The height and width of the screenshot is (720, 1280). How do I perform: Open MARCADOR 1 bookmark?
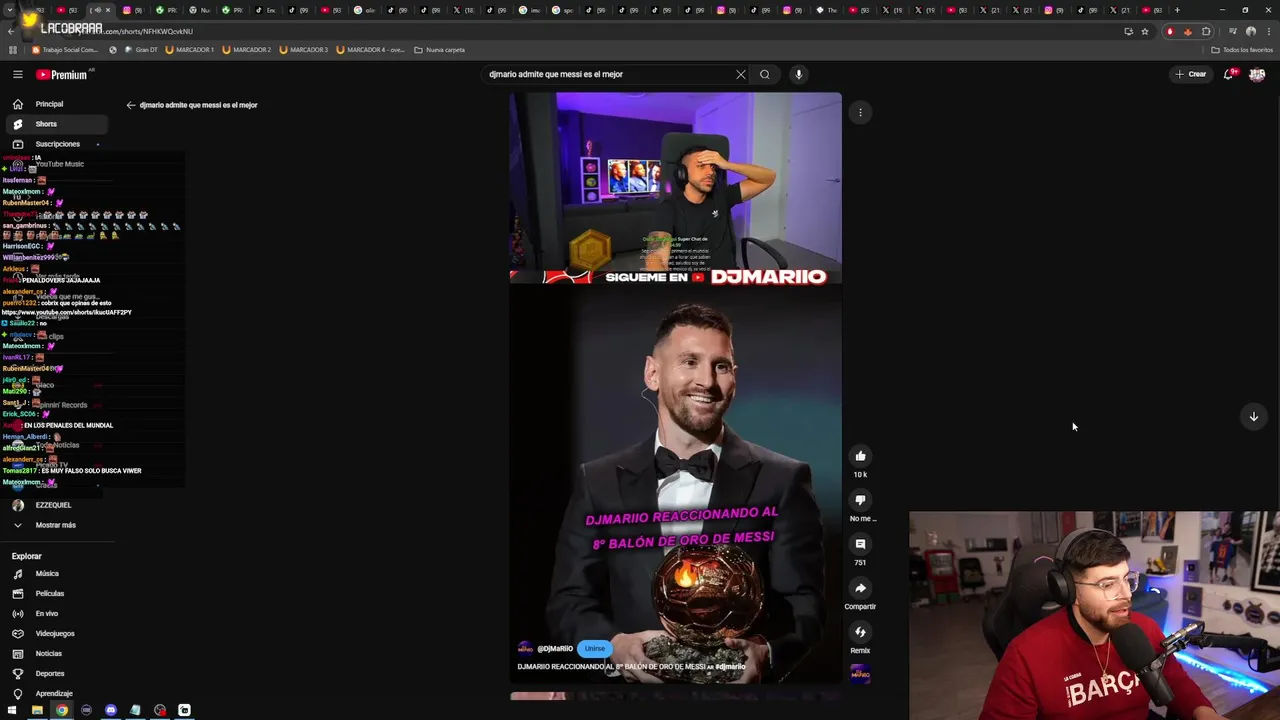[x=190, y=50]
